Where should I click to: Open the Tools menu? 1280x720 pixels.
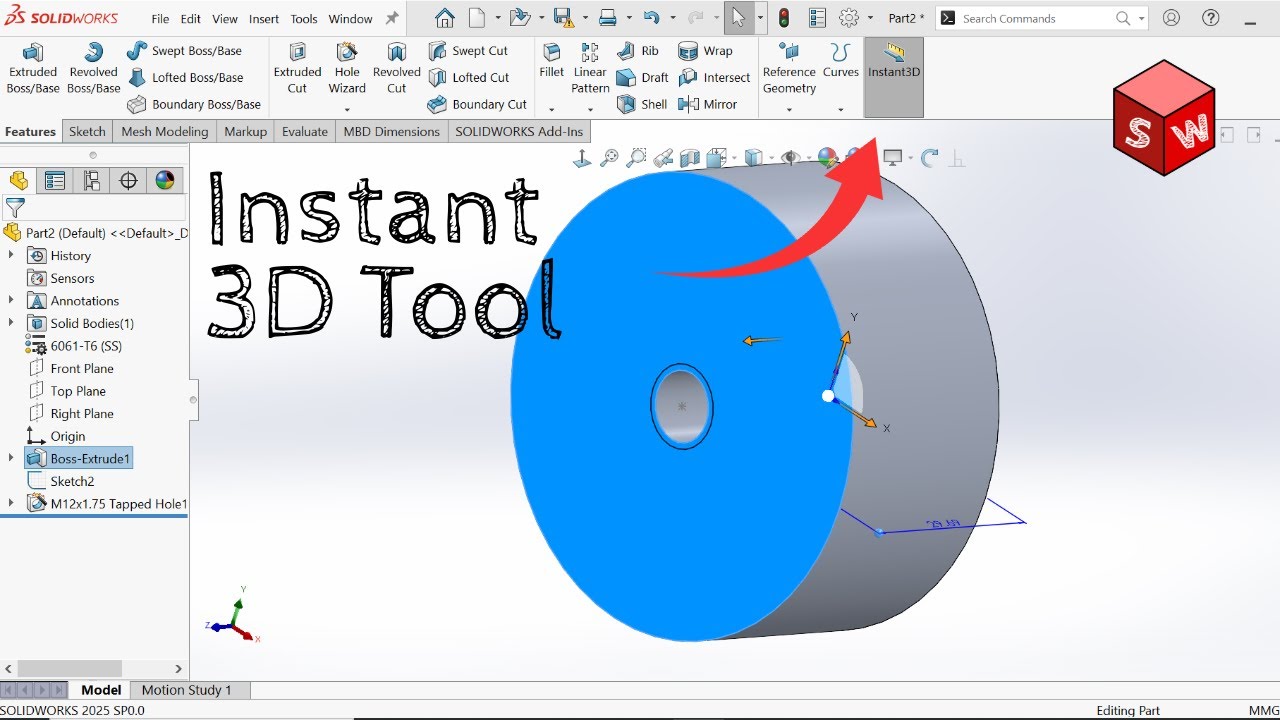(x=304, y=19)
